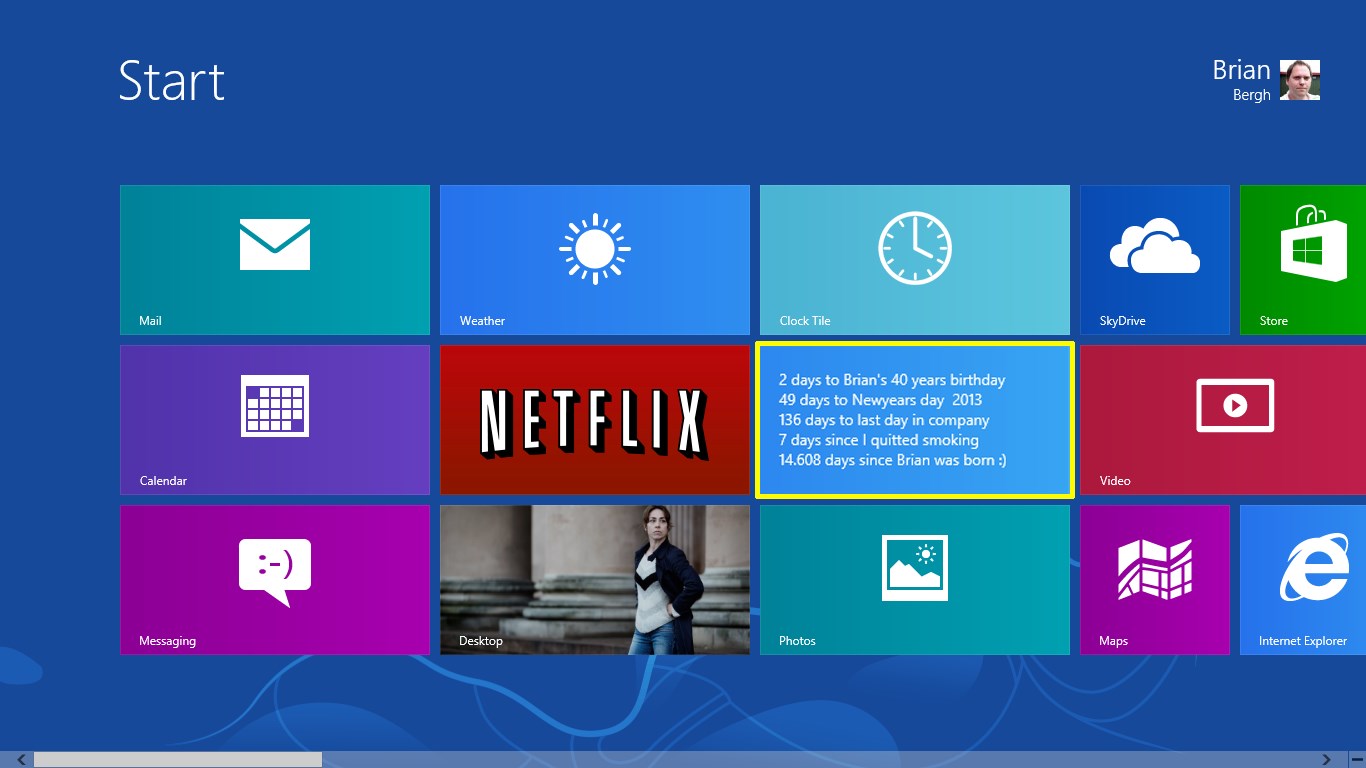Open the Clock Tile clock icon

(x=915, y=248)
